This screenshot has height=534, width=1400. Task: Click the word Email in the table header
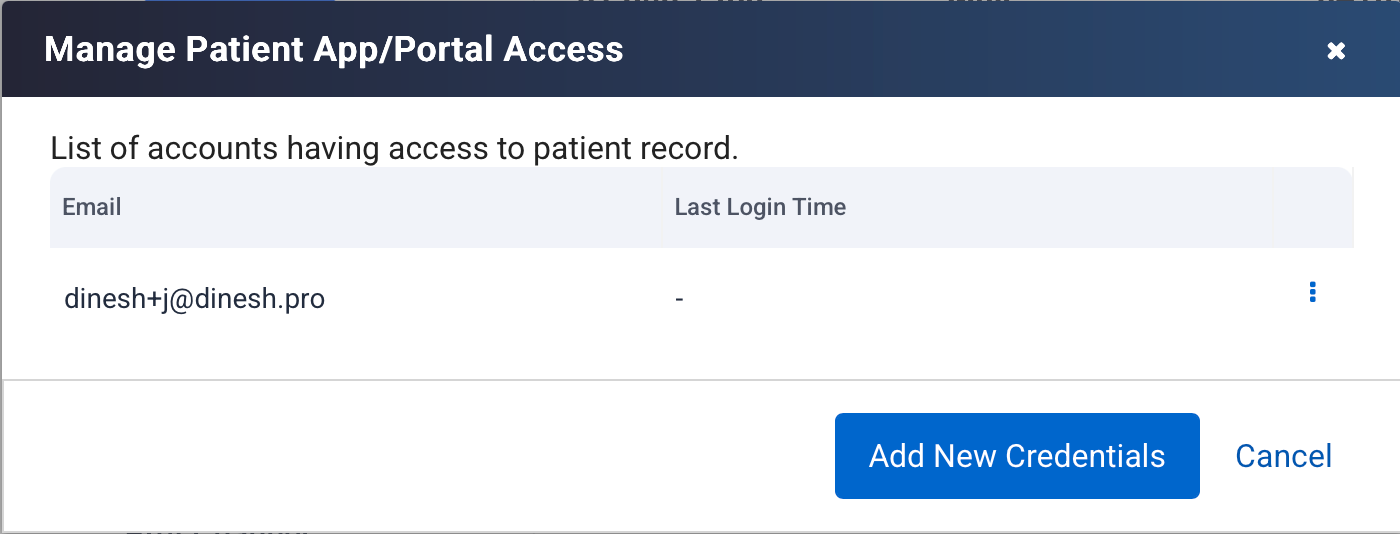click(x=92, y=207)
